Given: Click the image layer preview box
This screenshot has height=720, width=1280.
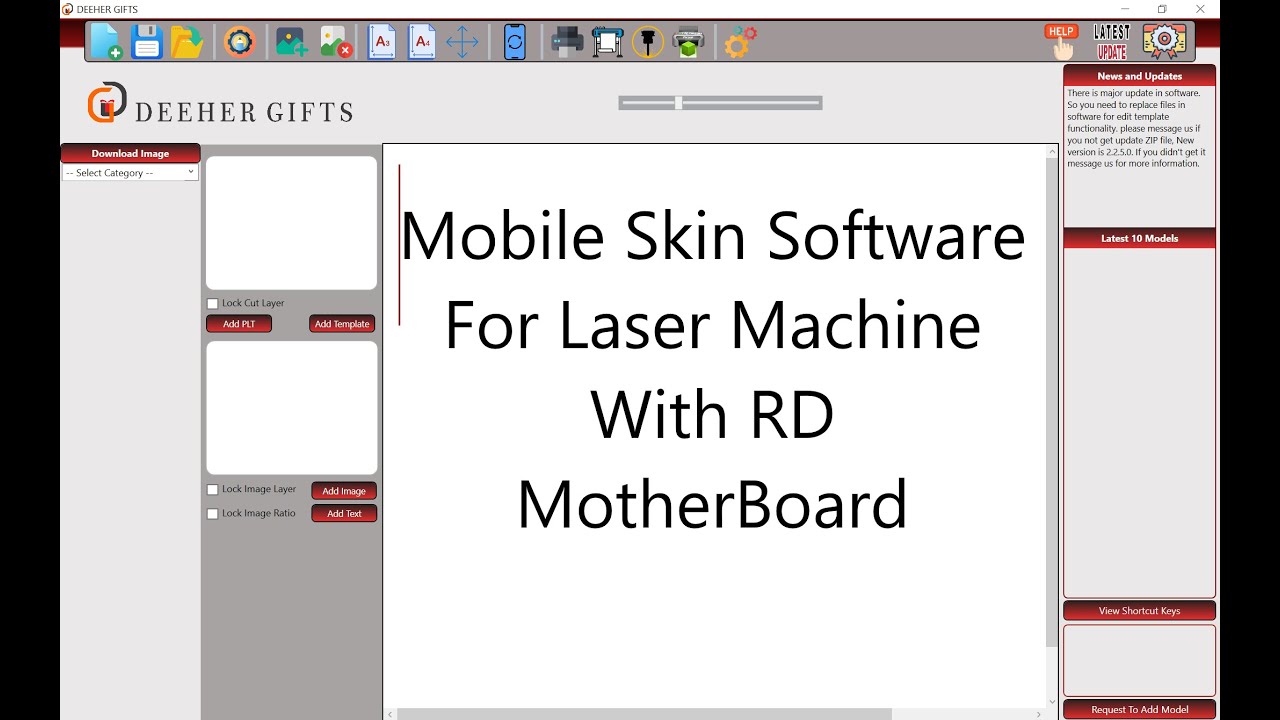Looking at the screenshot, I should (291, 408).
